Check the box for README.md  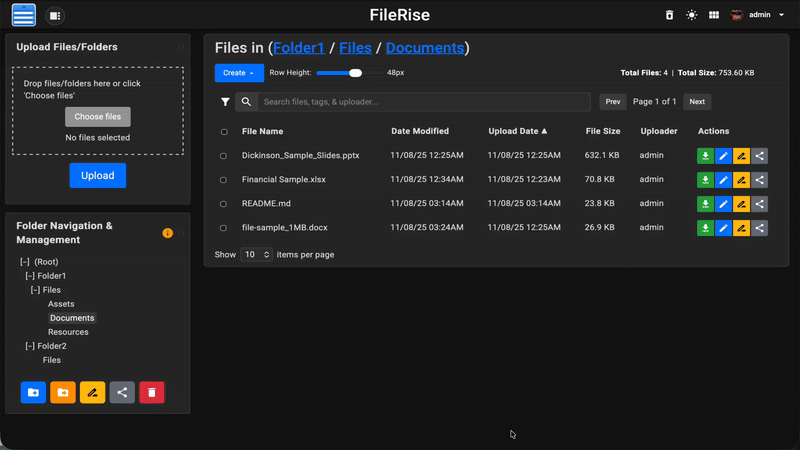(223, 204)
